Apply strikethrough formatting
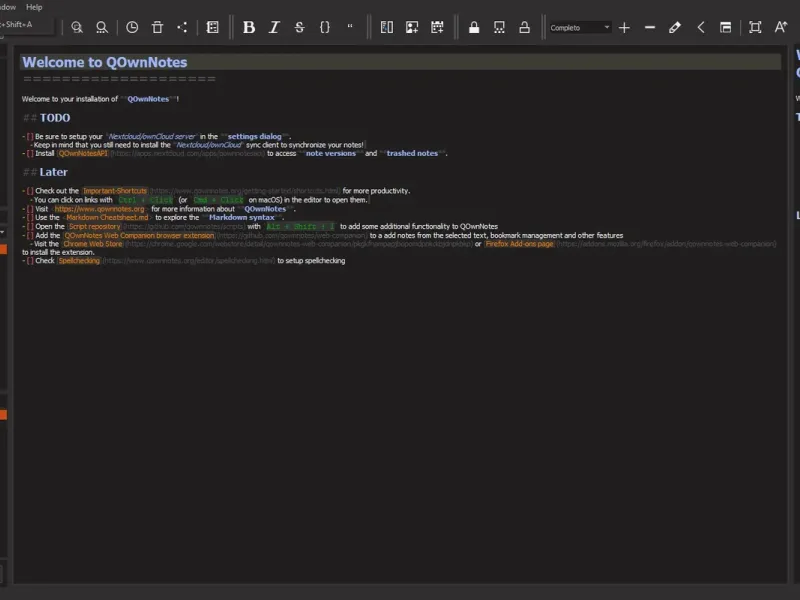 pyautogui.click(x=299, y=27)
